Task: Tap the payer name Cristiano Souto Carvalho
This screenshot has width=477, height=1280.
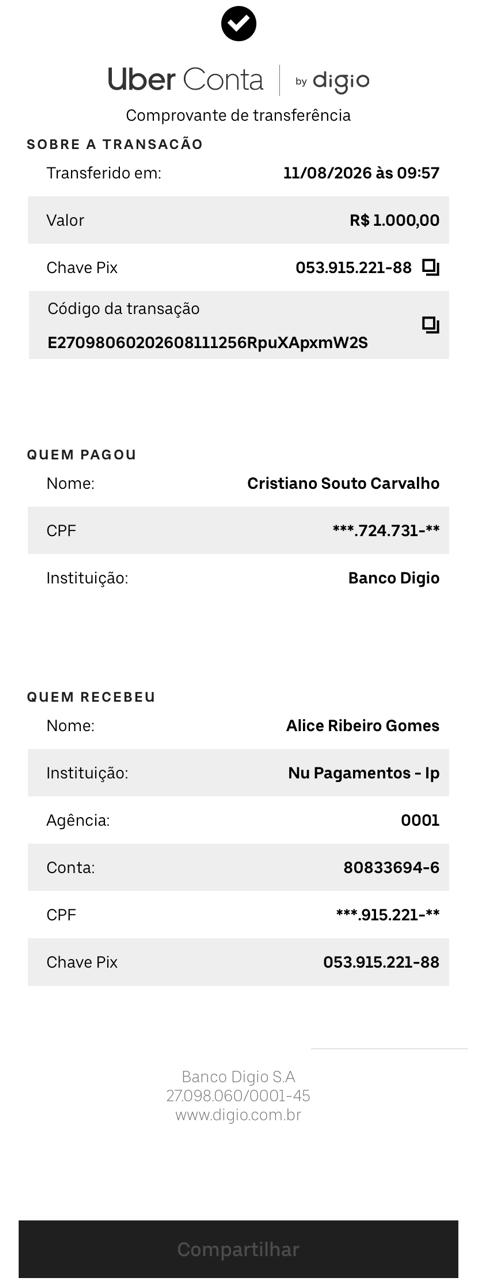Action: [343, 483]
